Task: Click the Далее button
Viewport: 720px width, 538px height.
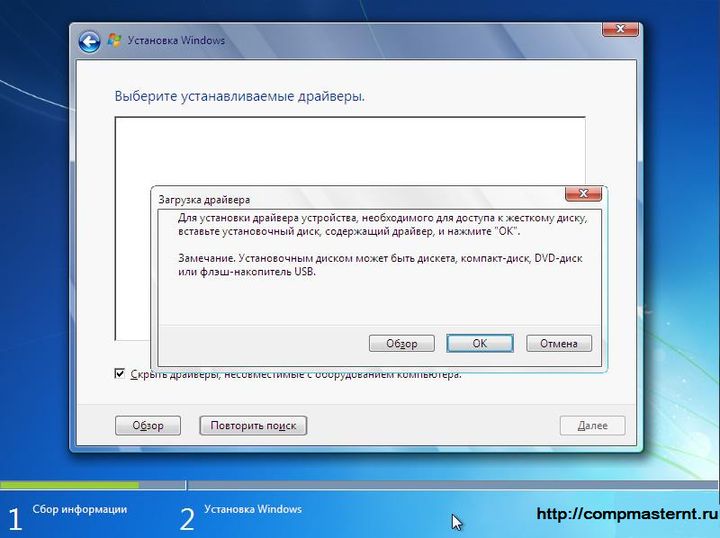Action: 592,426
